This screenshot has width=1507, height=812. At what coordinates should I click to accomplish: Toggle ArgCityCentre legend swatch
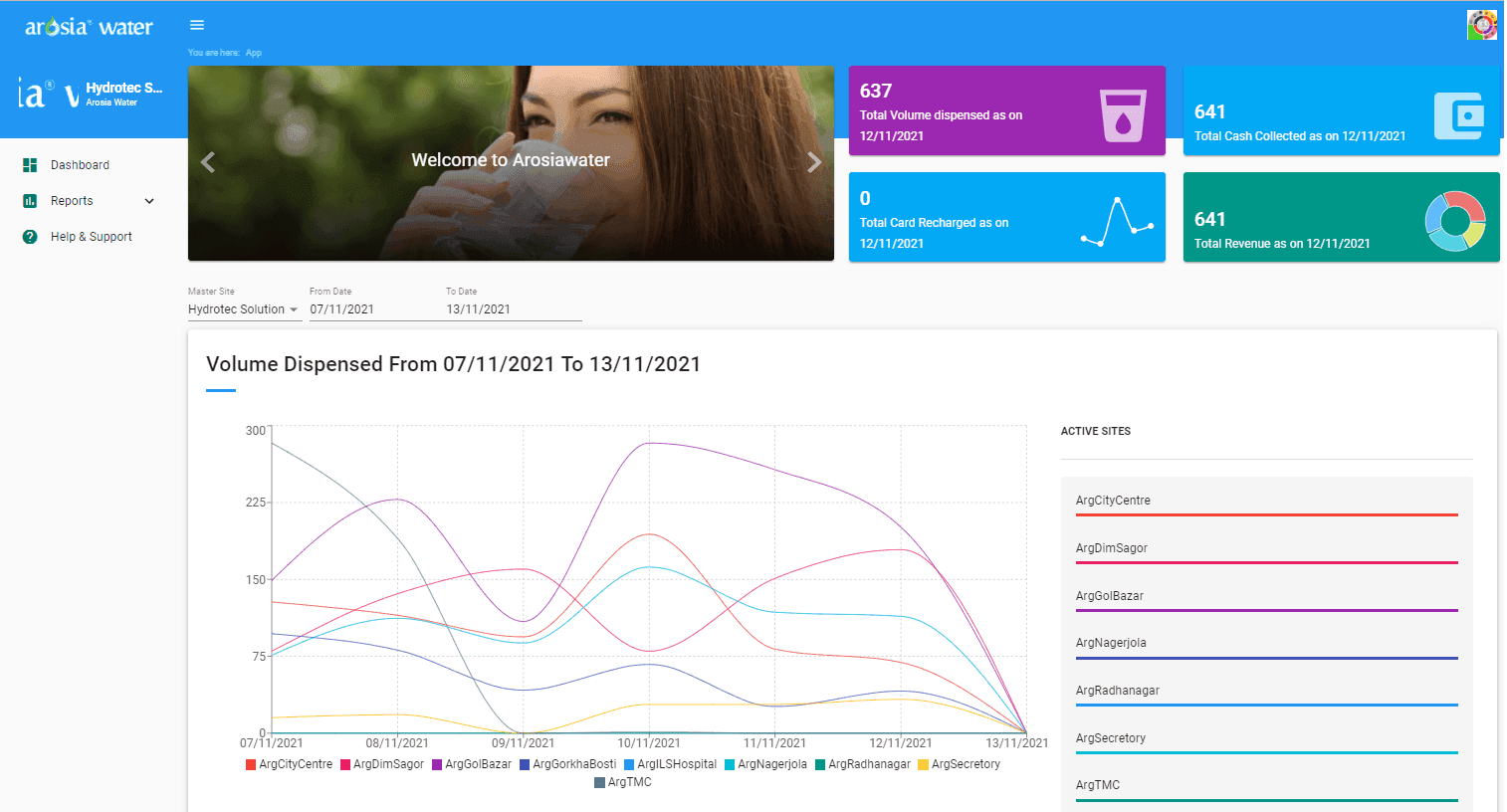pos(251,764)
